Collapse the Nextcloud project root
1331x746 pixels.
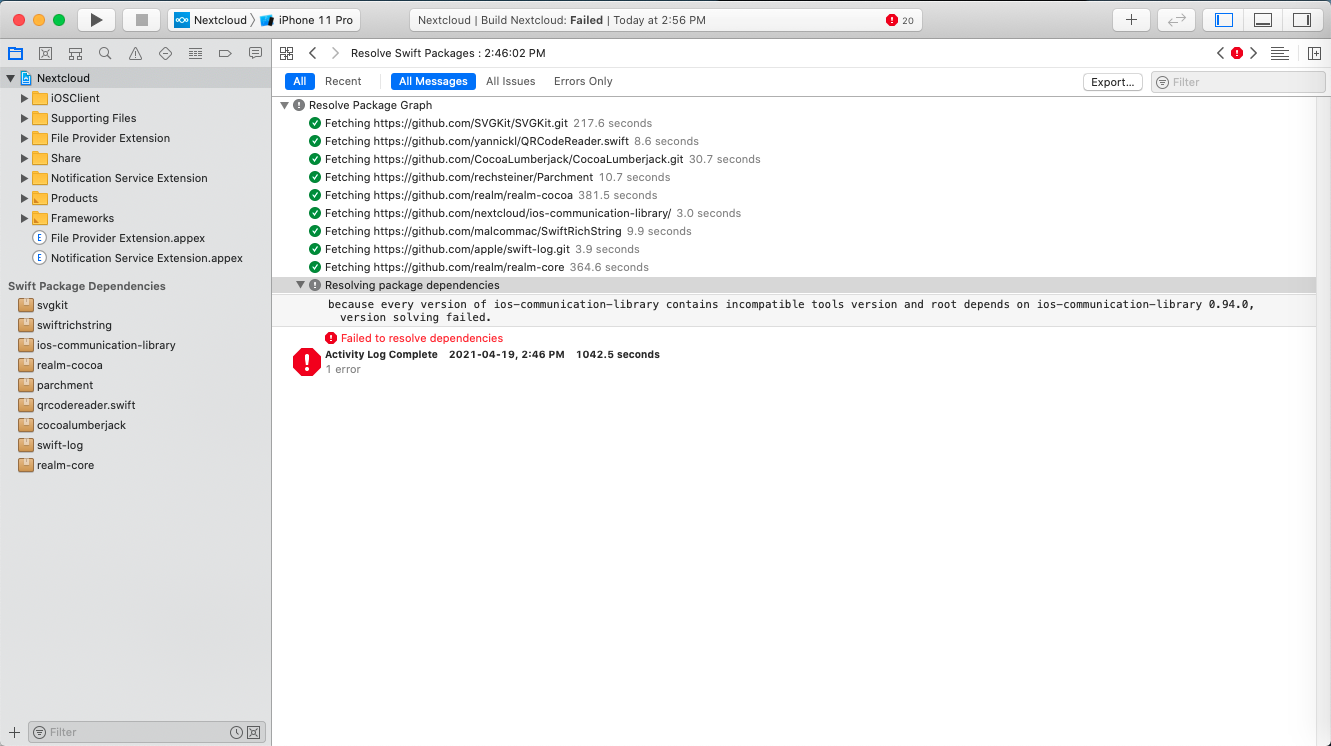click(11, 78)
